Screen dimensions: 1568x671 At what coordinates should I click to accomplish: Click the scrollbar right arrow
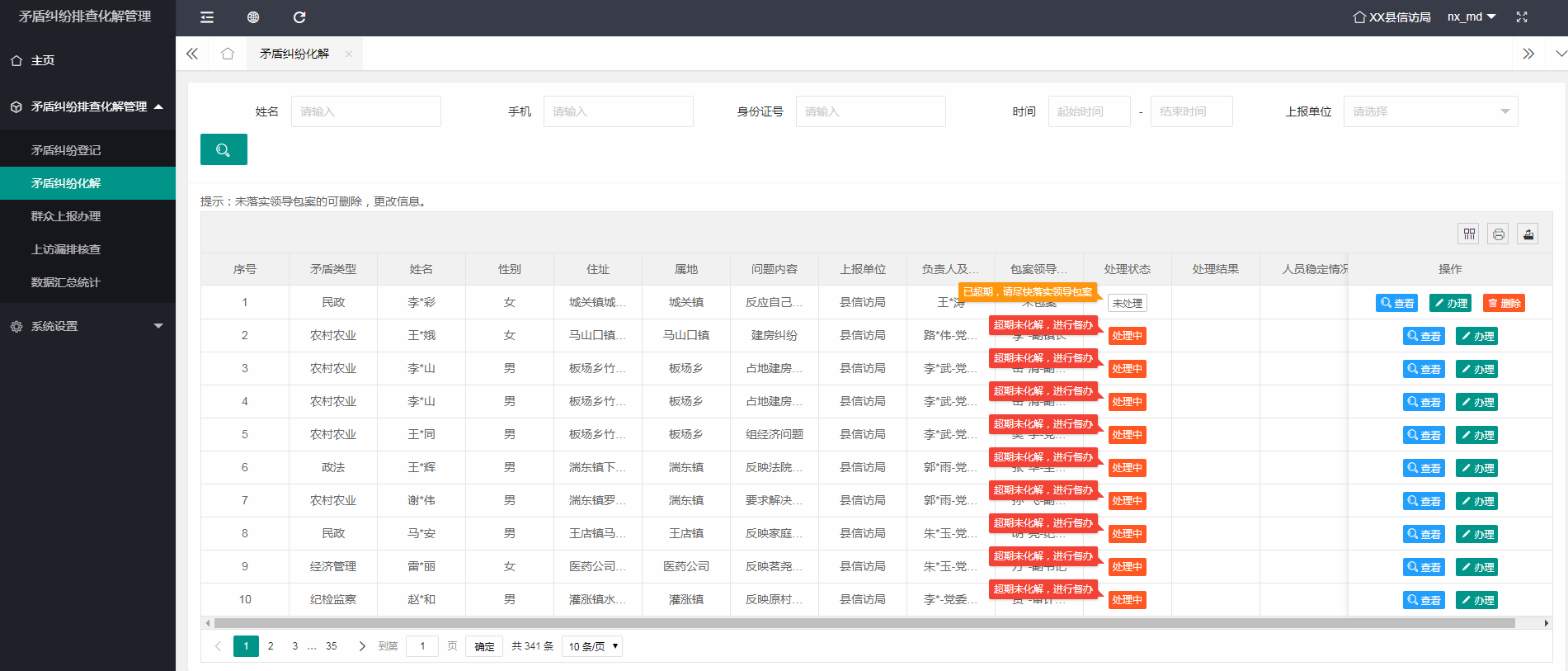click(x=1547, y=623)
